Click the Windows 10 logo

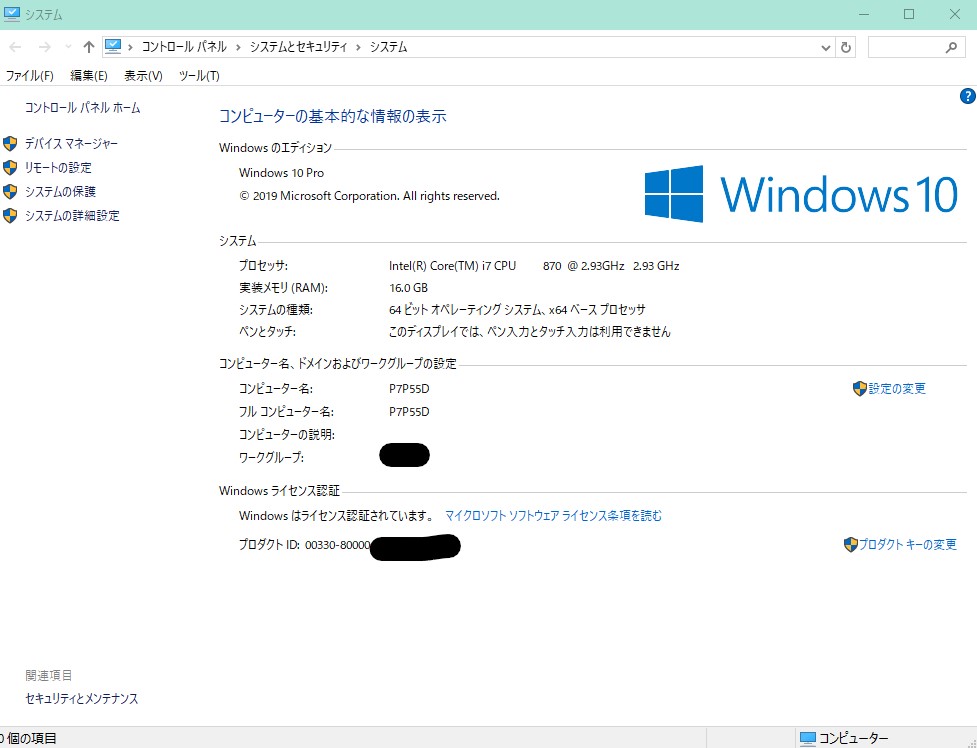click(x=800, y=194)
